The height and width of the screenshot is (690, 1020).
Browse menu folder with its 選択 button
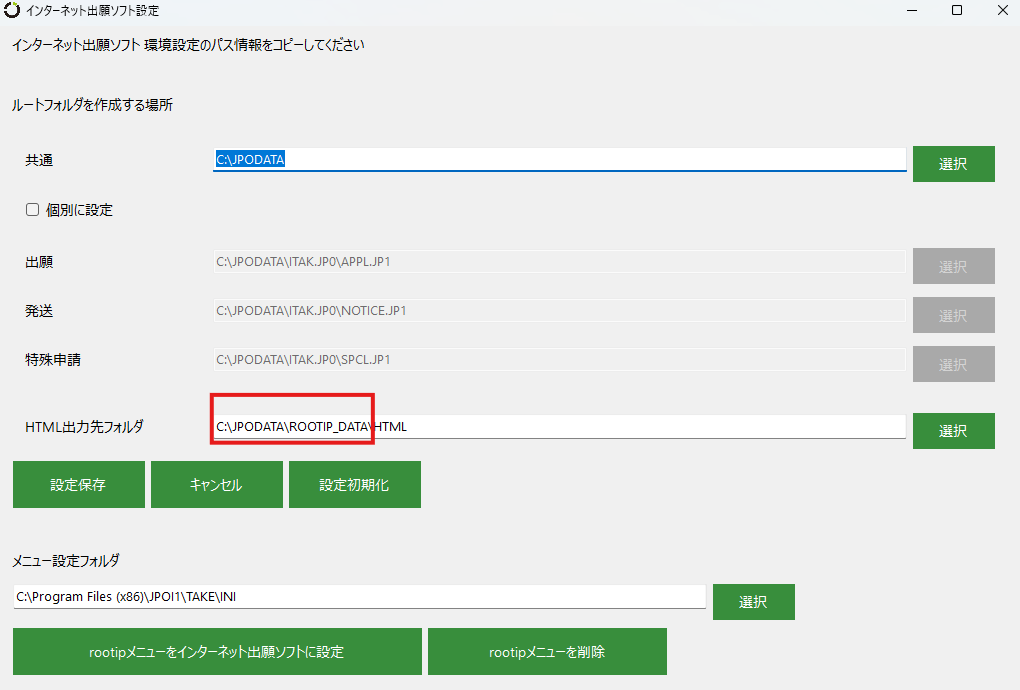click(753, 602)
